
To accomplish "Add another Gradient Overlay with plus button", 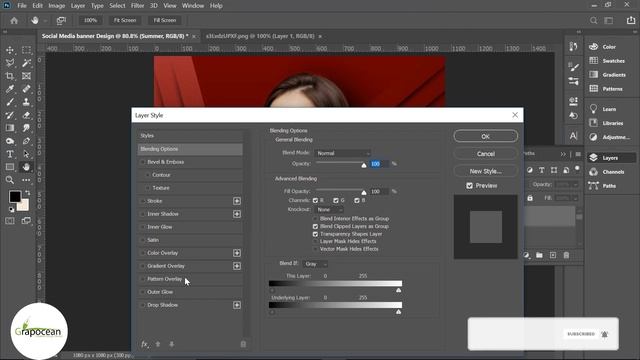I will [237, 266].
